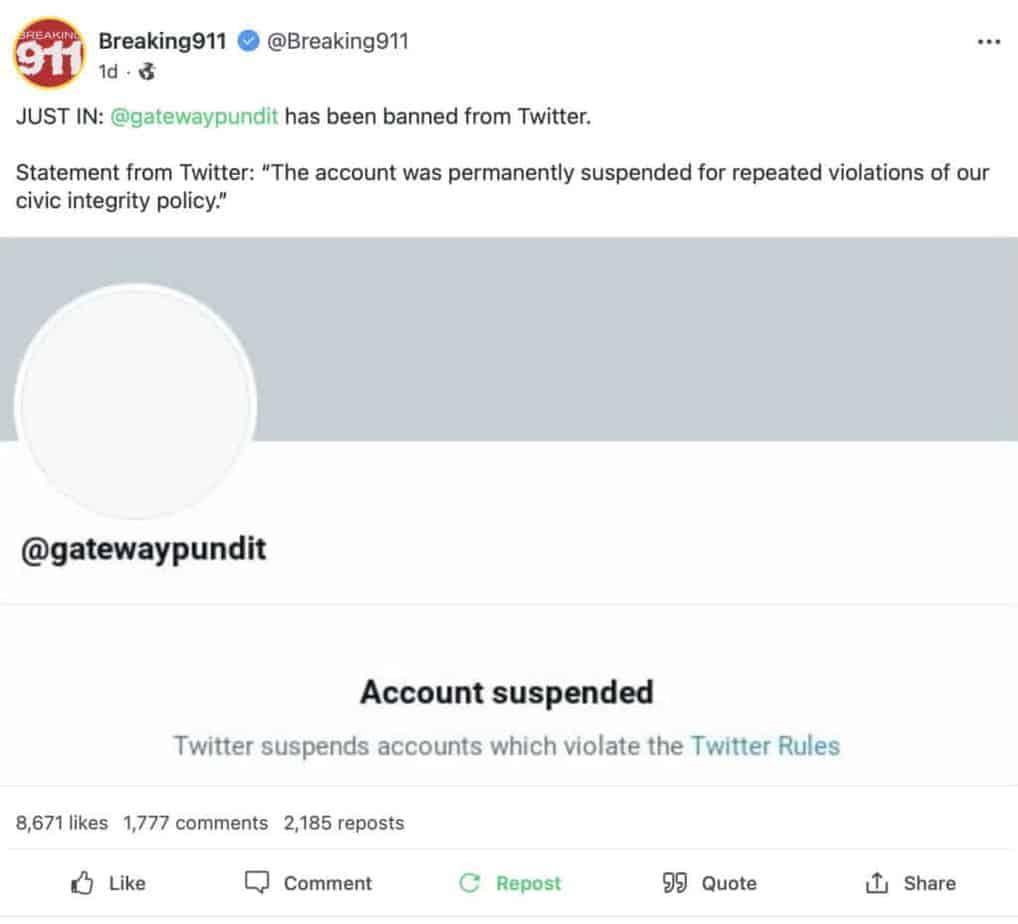
Task: Click the globe visibility icon
Action: click(147, 71)
